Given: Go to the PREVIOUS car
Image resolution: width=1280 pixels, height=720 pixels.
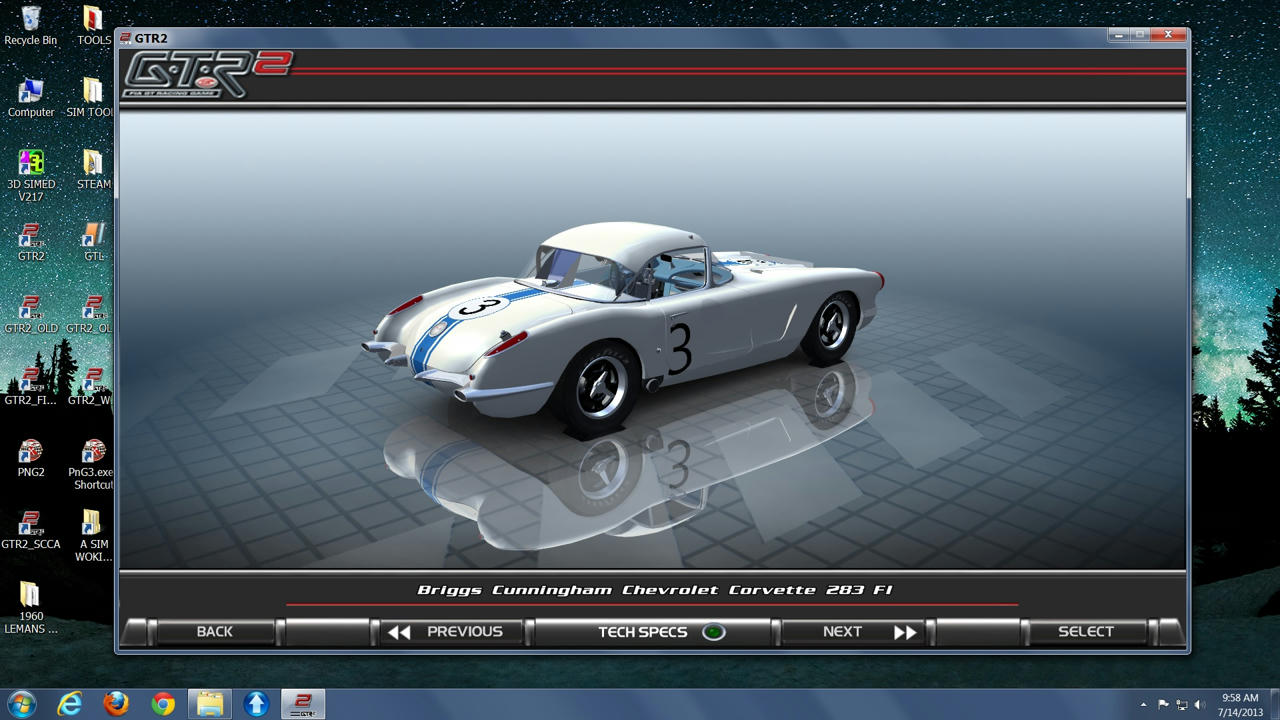Looking at the screenshot, I should (451, 632).
